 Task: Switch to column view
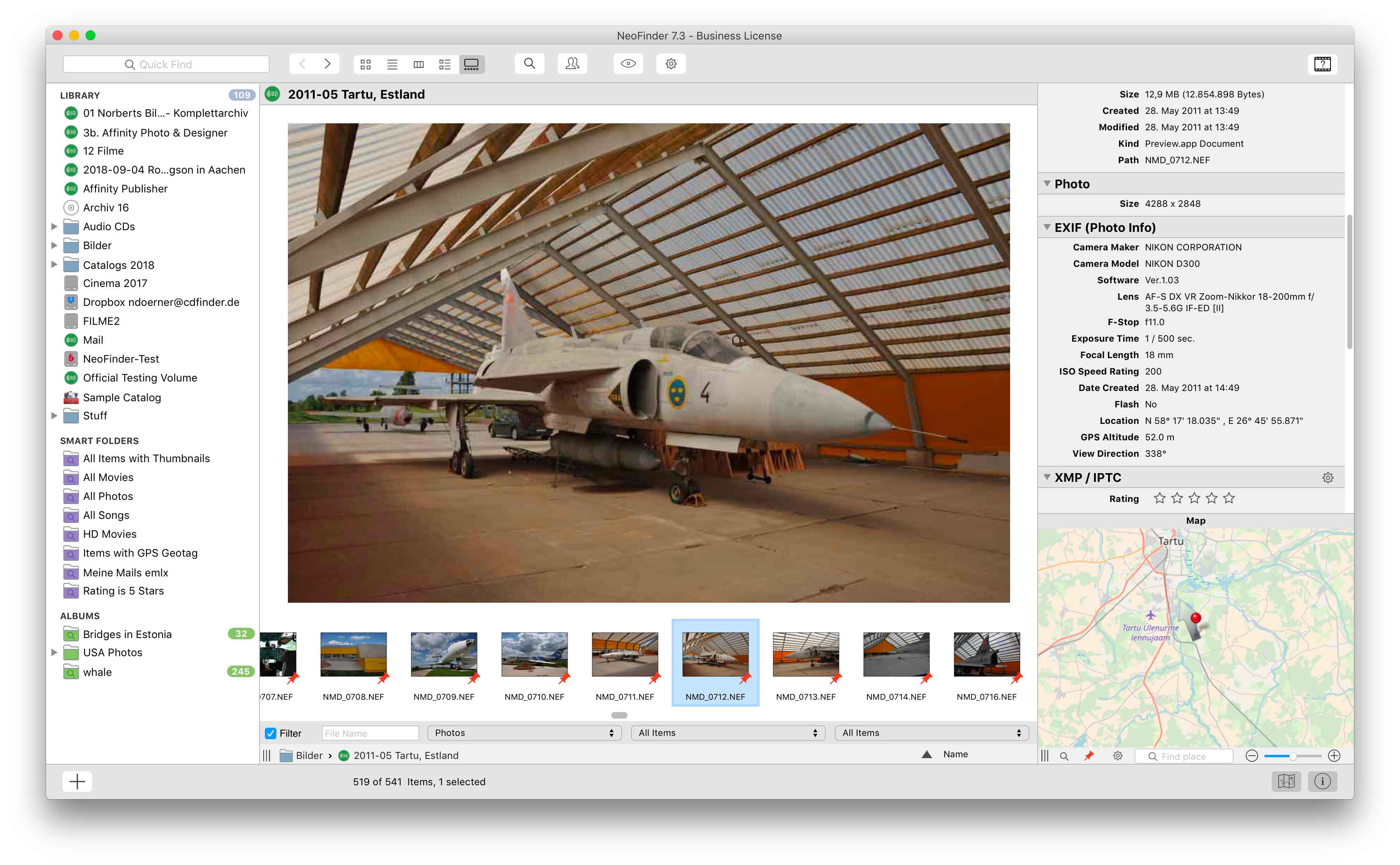pos(418,64)
